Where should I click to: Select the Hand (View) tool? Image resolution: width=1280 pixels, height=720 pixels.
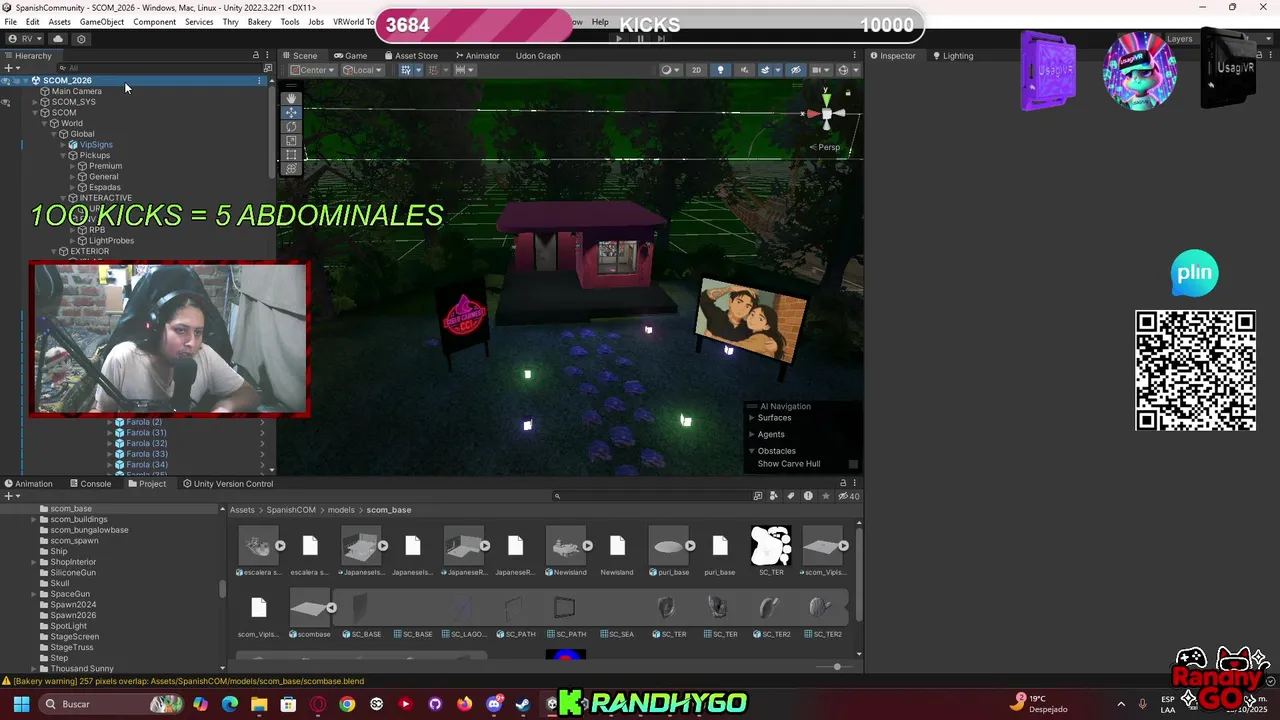coord(291,98)
